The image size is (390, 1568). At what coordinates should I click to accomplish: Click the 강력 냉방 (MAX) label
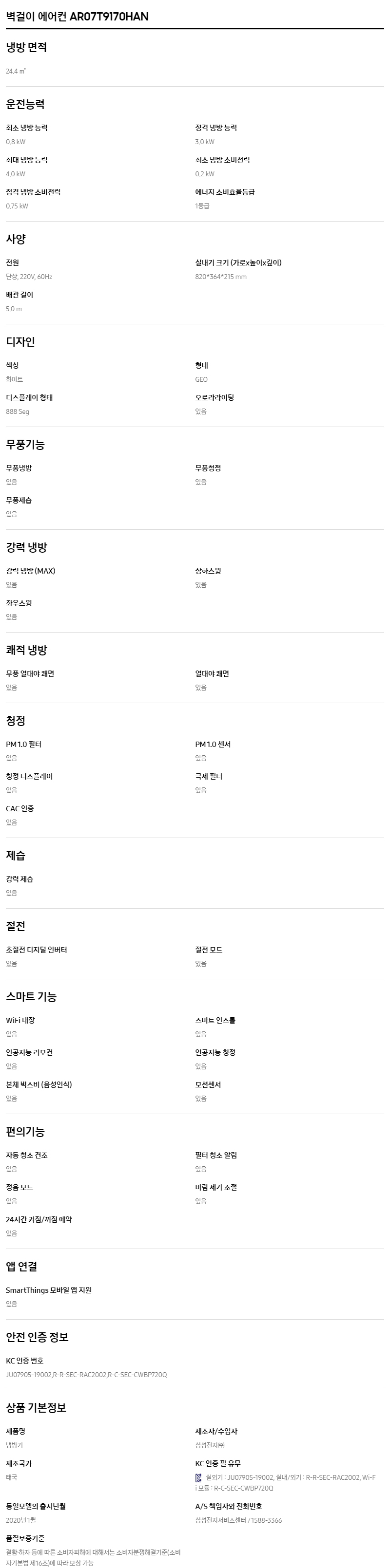pos(30,571)
